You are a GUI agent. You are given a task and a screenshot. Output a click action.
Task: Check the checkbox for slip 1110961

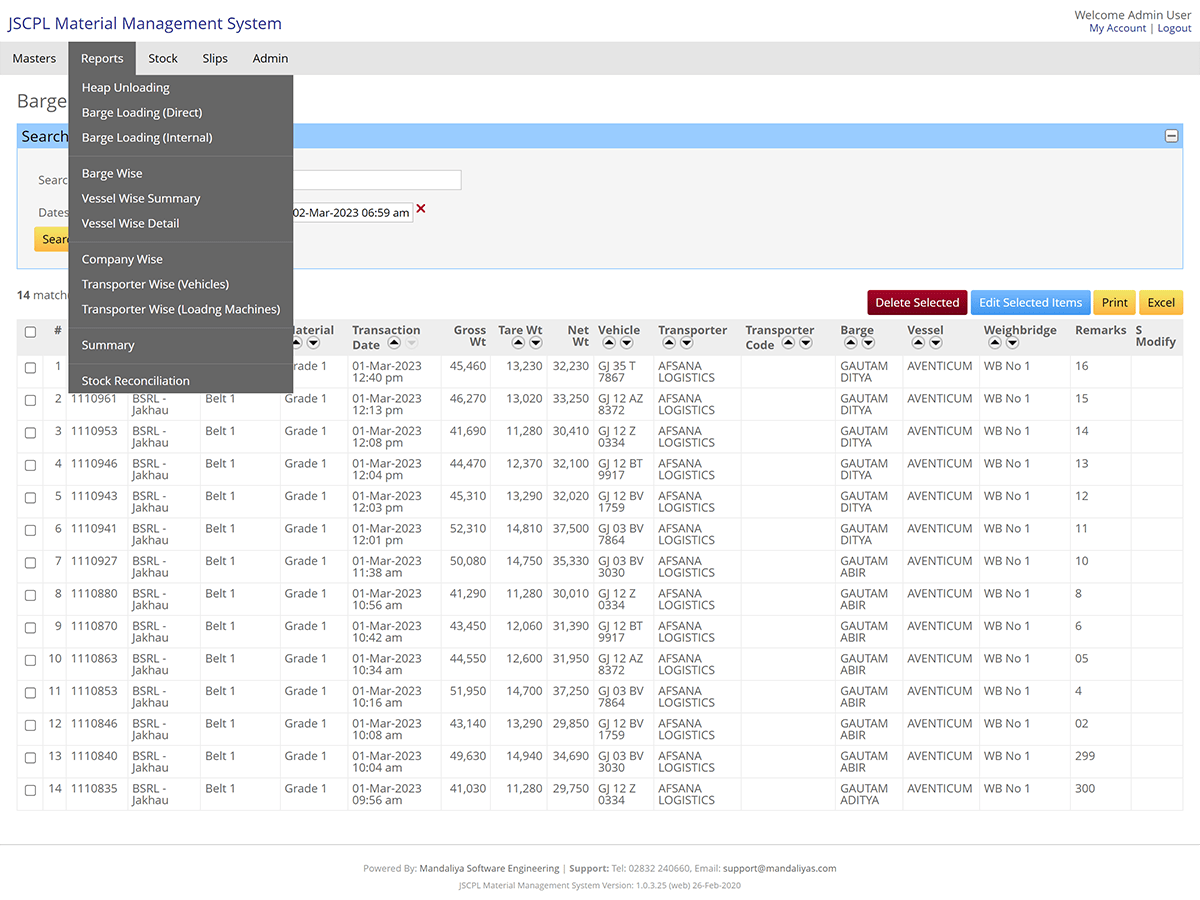click(x=30, y=400)
